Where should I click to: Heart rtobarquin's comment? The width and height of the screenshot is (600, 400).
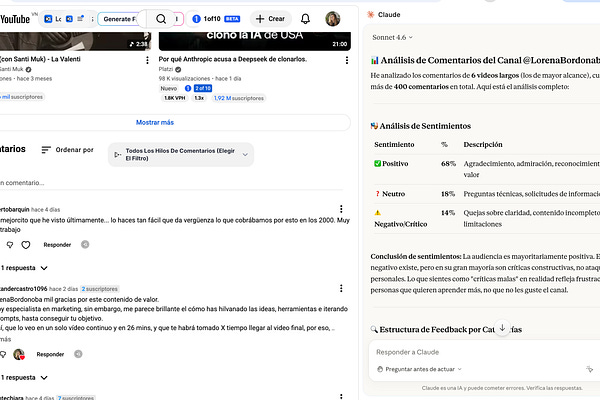pos(26,245)
